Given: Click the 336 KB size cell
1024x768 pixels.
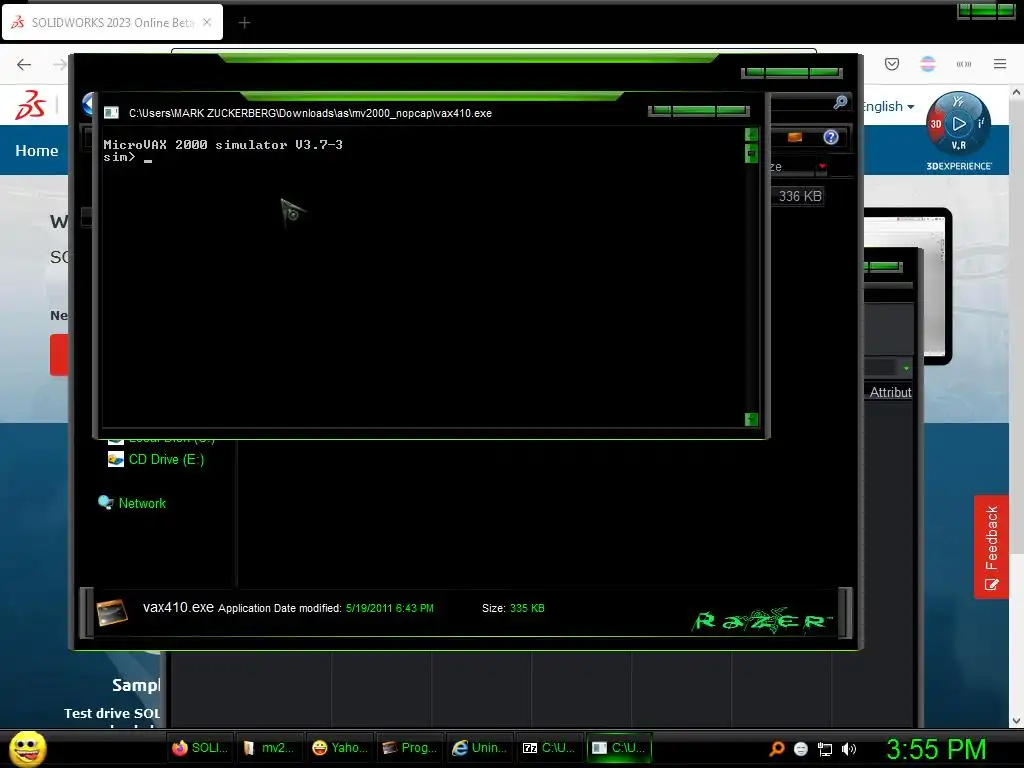Looking at the screenshot, I should (x=799, y=196).
